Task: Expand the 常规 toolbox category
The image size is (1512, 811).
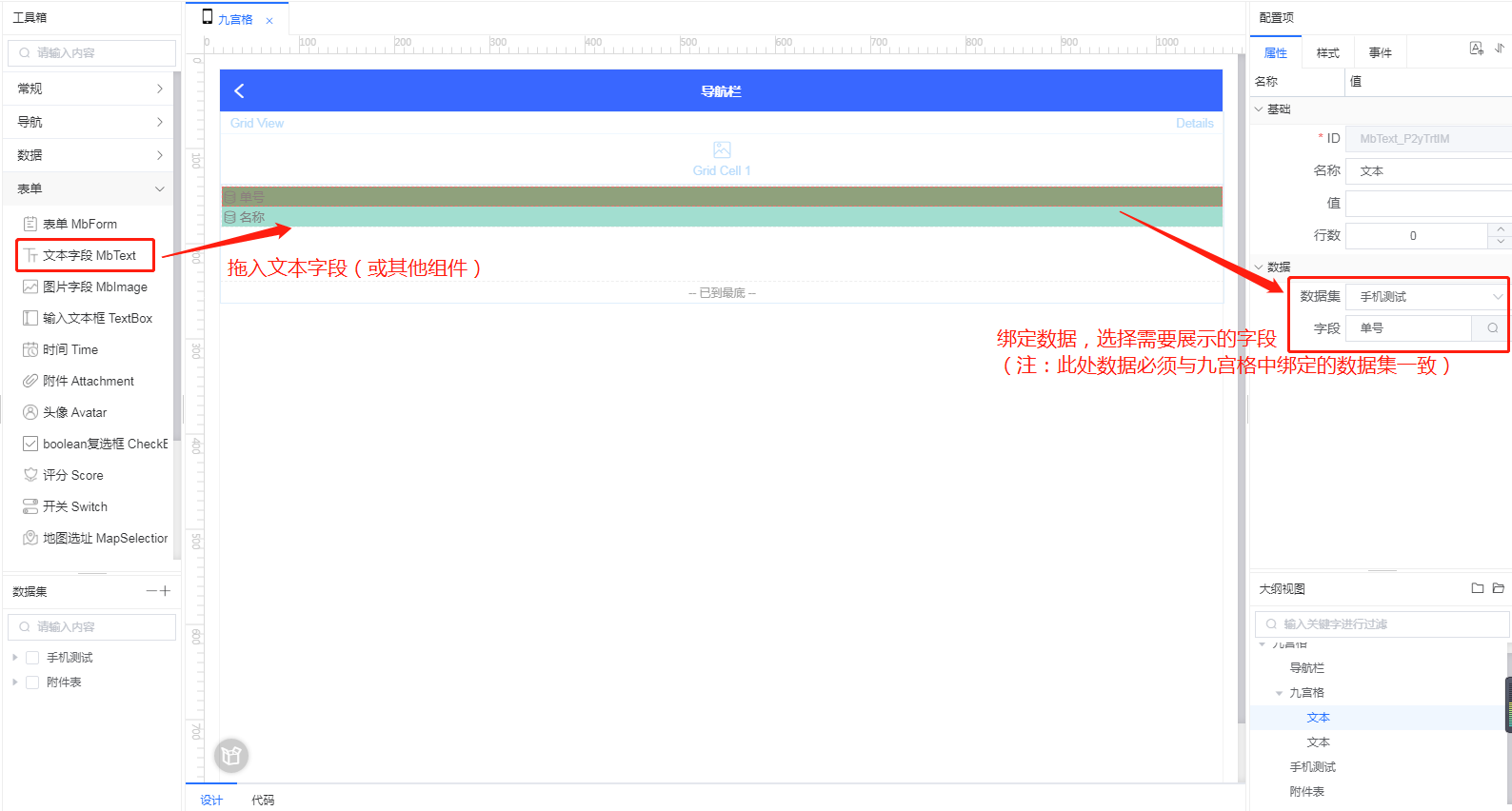Action: point(90,89)
